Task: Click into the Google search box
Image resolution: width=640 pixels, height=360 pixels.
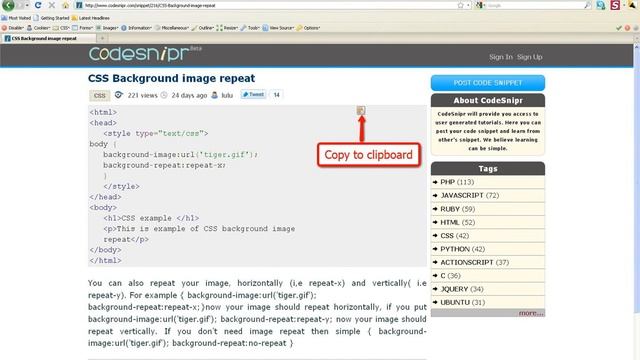Action: click(535, 5)
